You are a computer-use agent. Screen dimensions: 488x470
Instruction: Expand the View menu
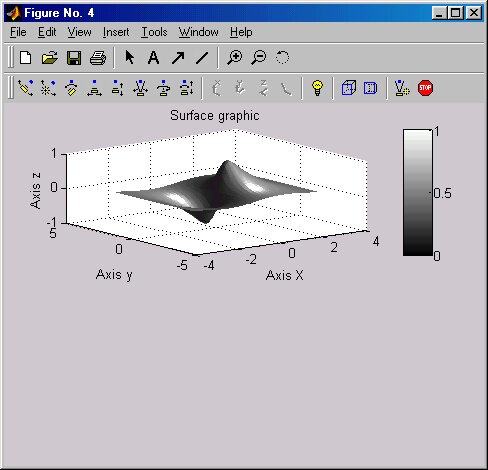click(79, 32)
